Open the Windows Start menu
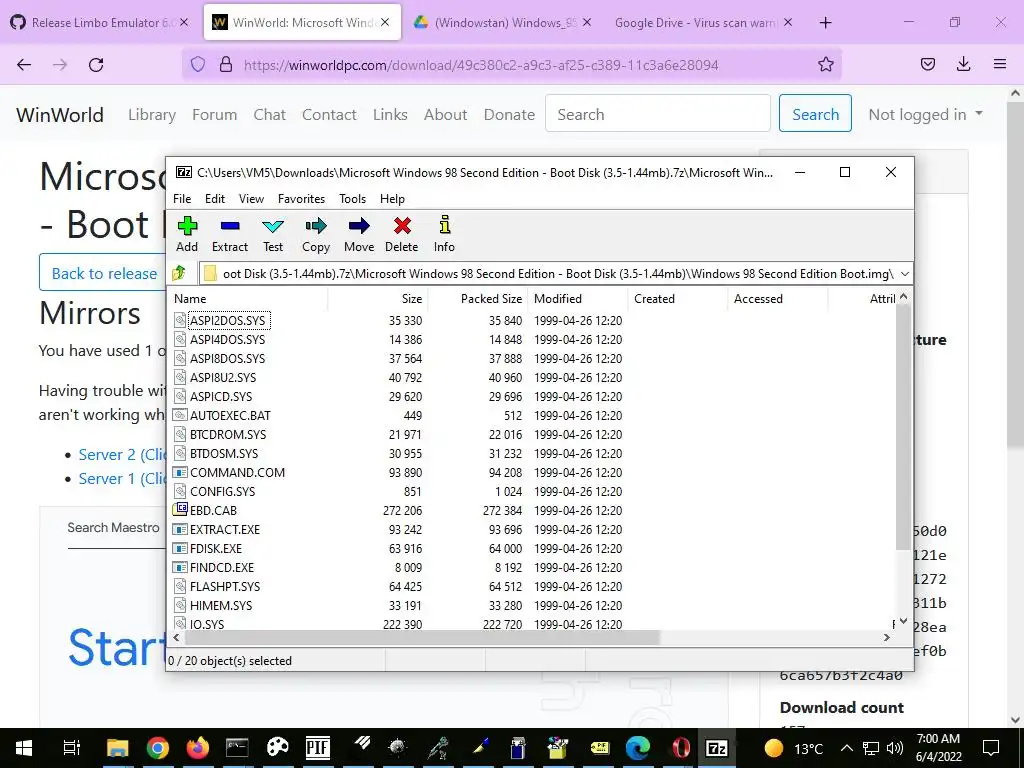Viewport: 1024px width, 768px height. pyautogui.click(x=24, y=748)
